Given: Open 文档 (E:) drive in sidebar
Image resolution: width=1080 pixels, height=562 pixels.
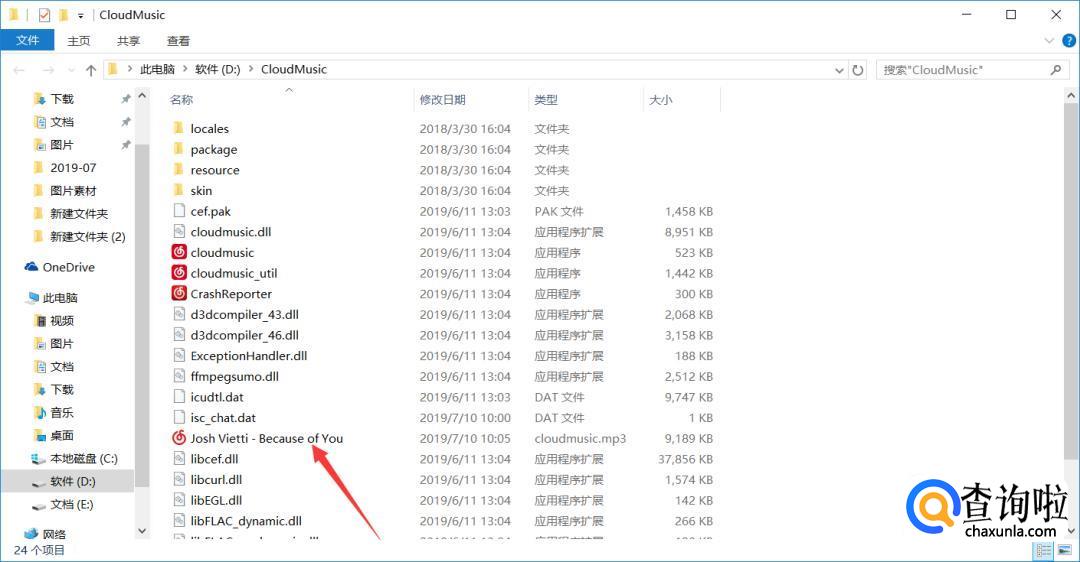Looking at the screenshot, I should (72, 504).
